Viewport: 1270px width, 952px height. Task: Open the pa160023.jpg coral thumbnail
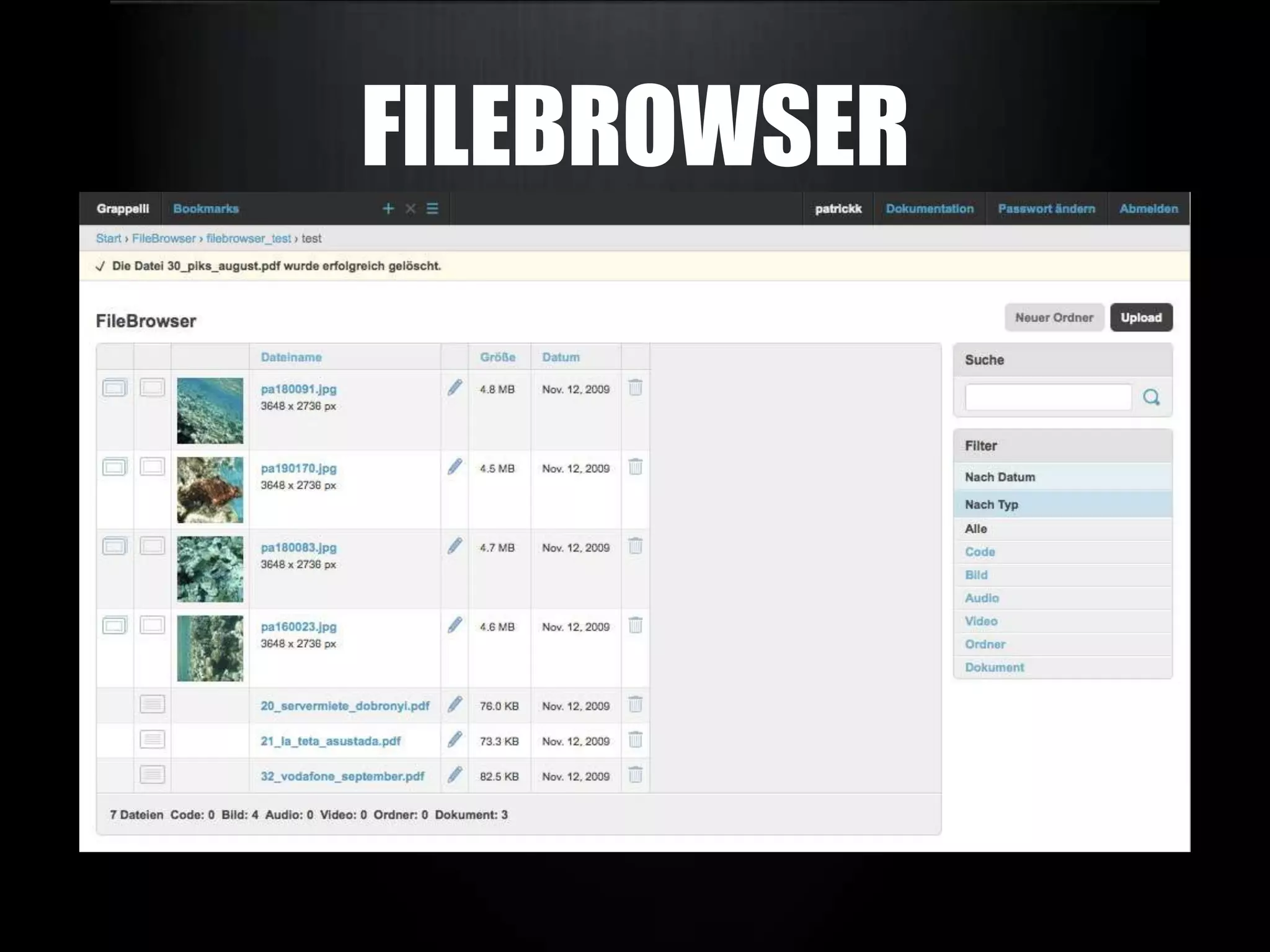coord(210,648)
